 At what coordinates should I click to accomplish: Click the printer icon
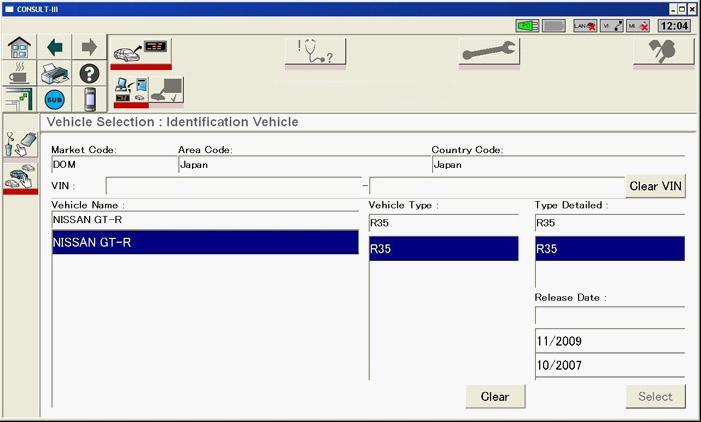coord(54,74)
